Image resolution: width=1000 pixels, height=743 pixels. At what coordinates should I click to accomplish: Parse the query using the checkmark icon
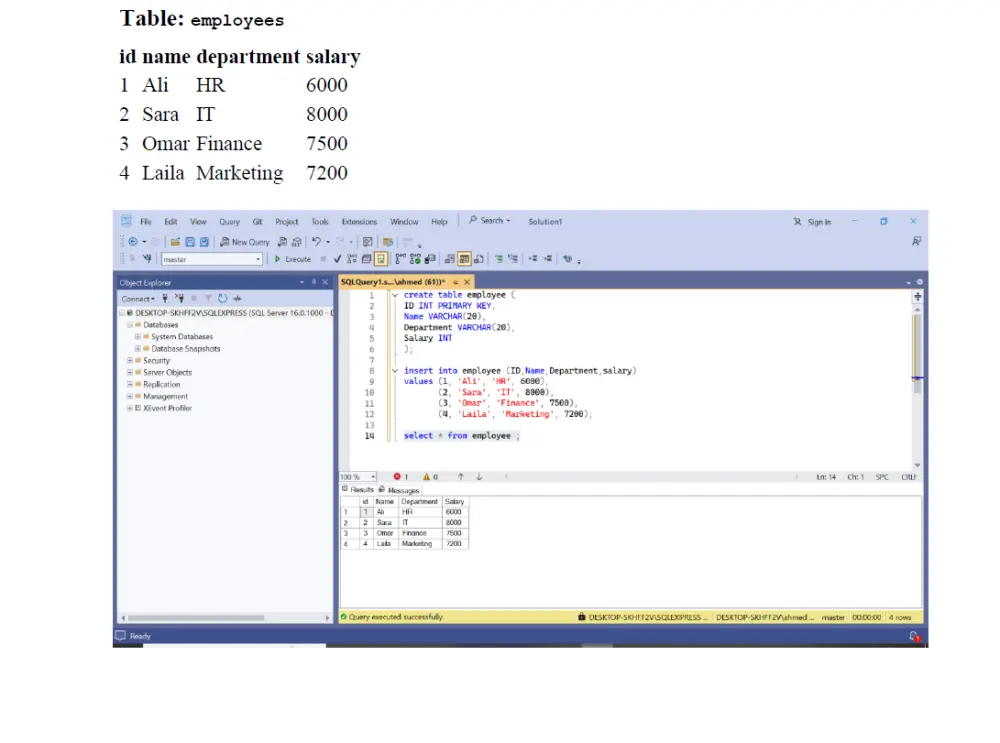coord(337,258)
